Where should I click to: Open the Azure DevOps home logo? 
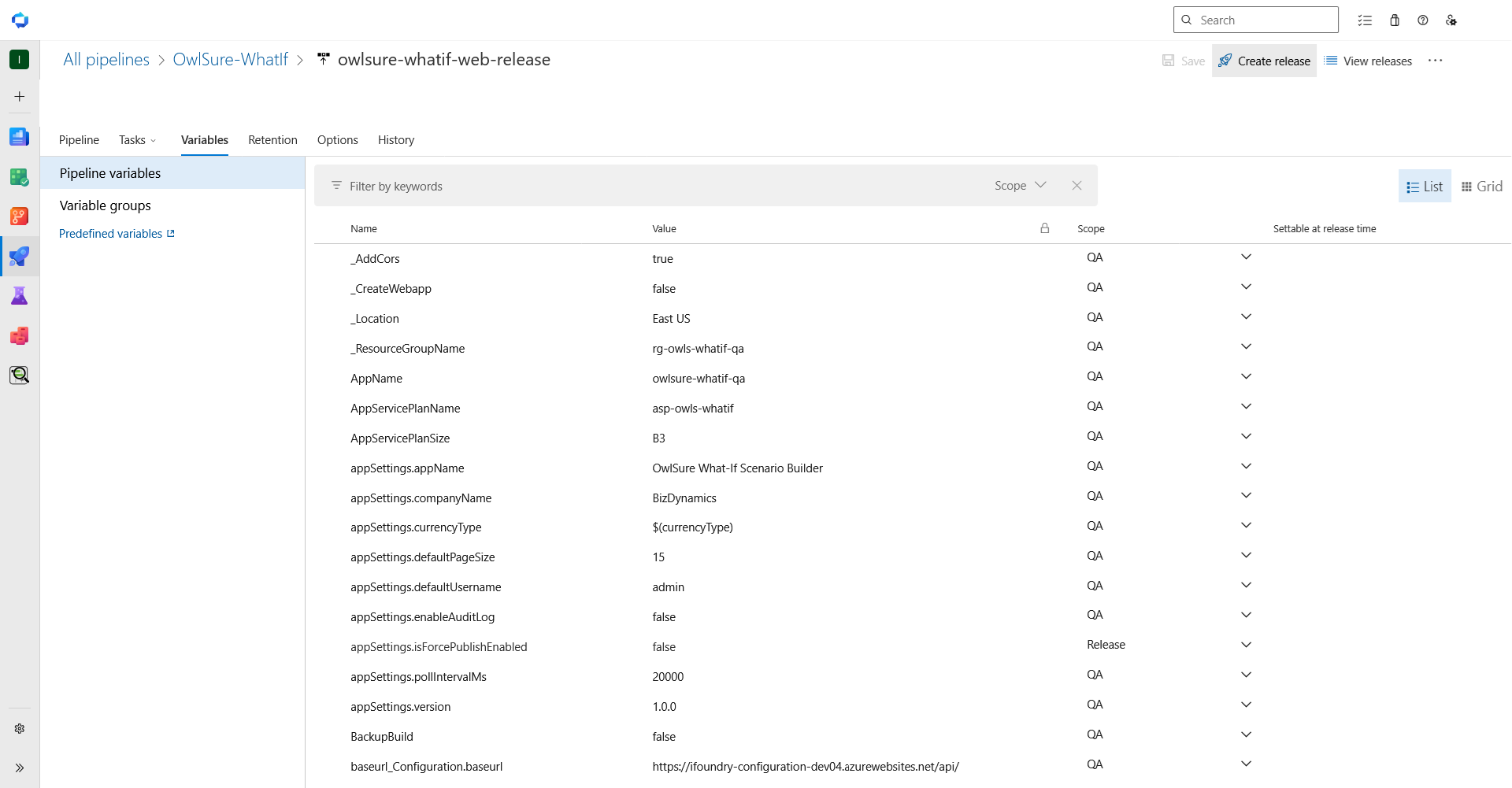point(20,20)
